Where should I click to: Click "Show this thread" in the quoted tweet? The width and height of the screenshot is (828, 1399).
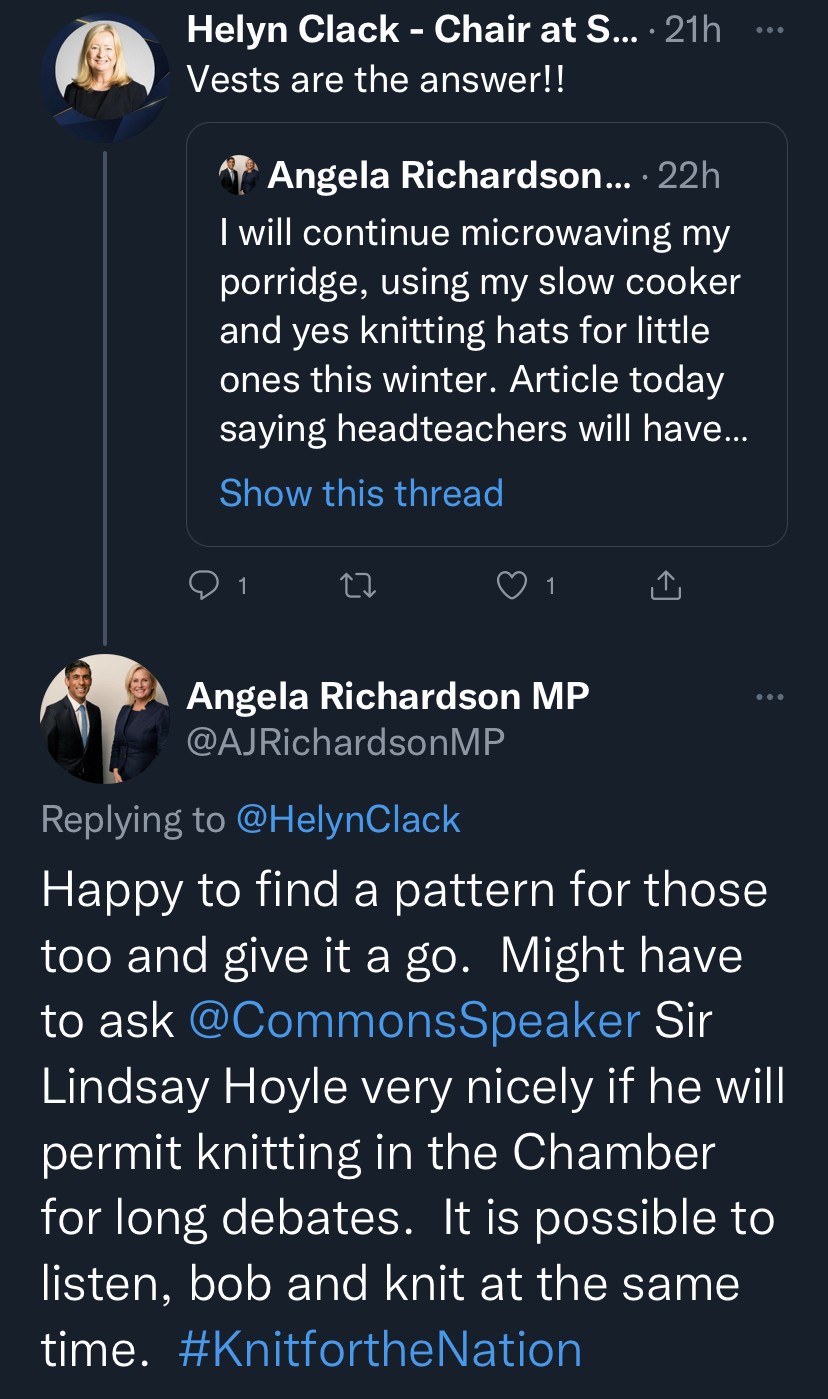click(x=361, y=493)
